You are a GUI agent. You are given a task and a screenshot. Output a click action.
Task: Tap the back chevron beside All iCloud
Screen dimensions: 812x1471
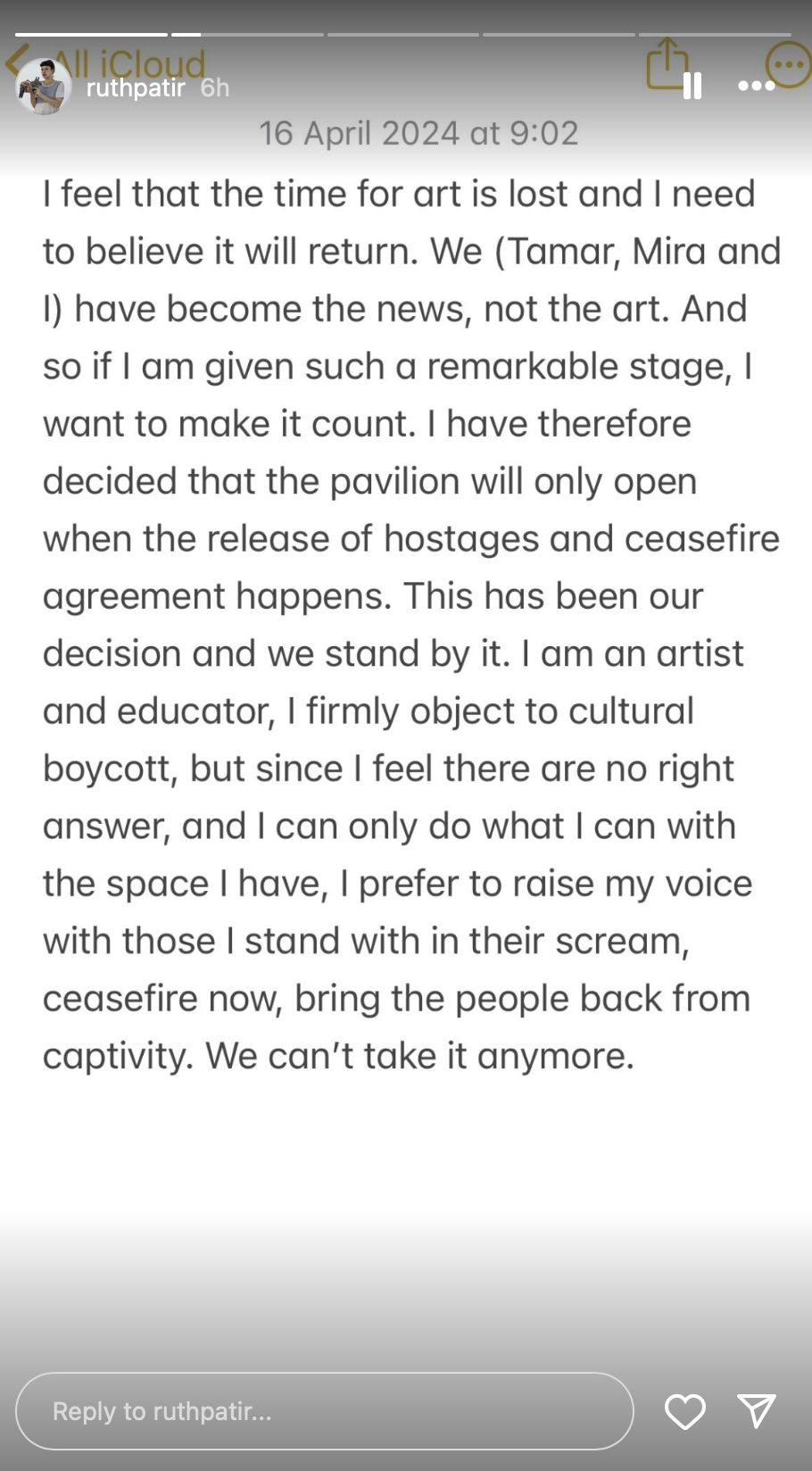(x=14, y=62)
